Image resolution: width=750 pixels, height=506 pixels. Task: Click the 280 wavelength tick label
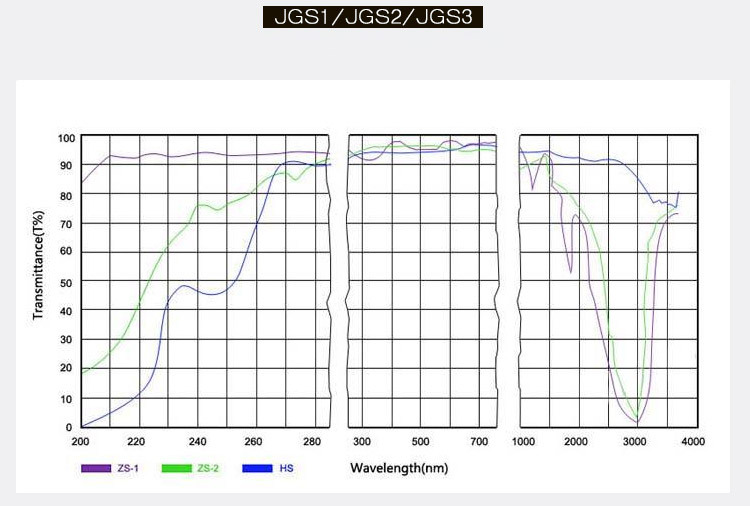pyautogui.click(x=312, y=441)
